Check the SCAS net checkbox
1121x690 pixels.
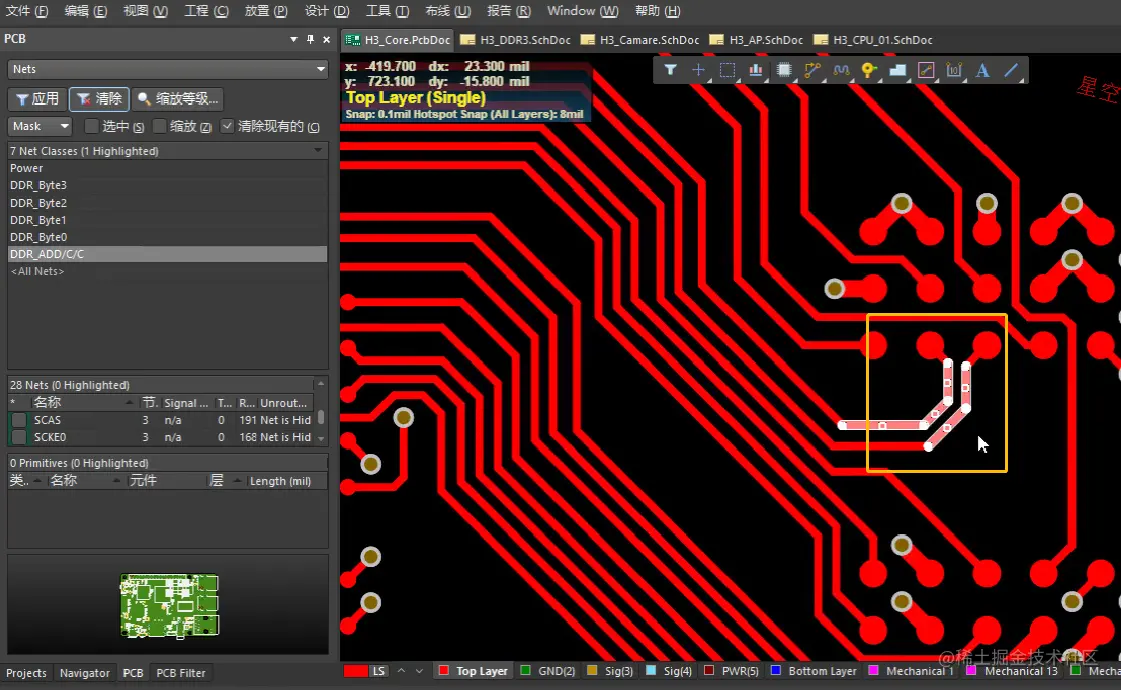pos(19,420)
